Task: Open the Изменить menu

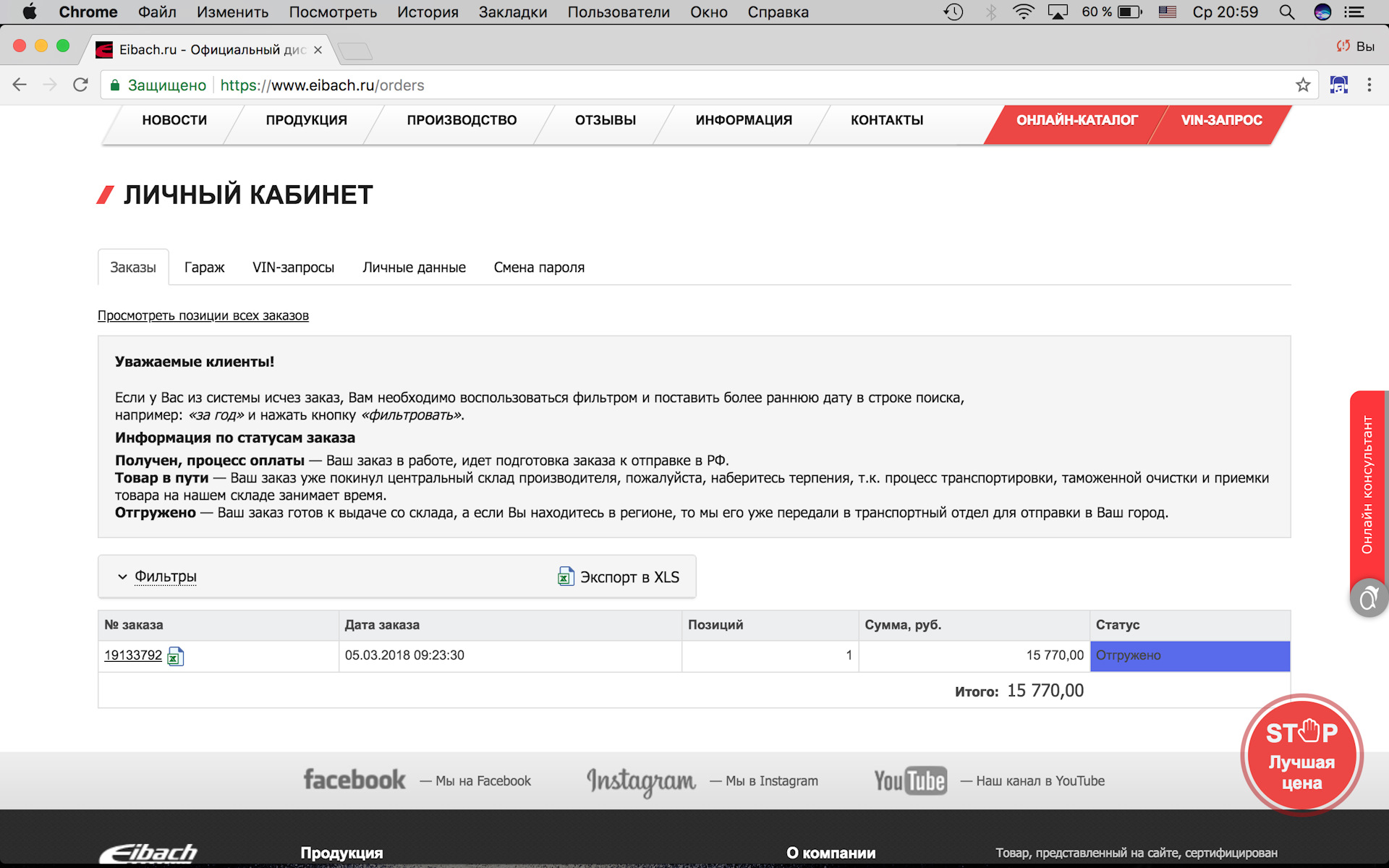Action: click(232, 12)
